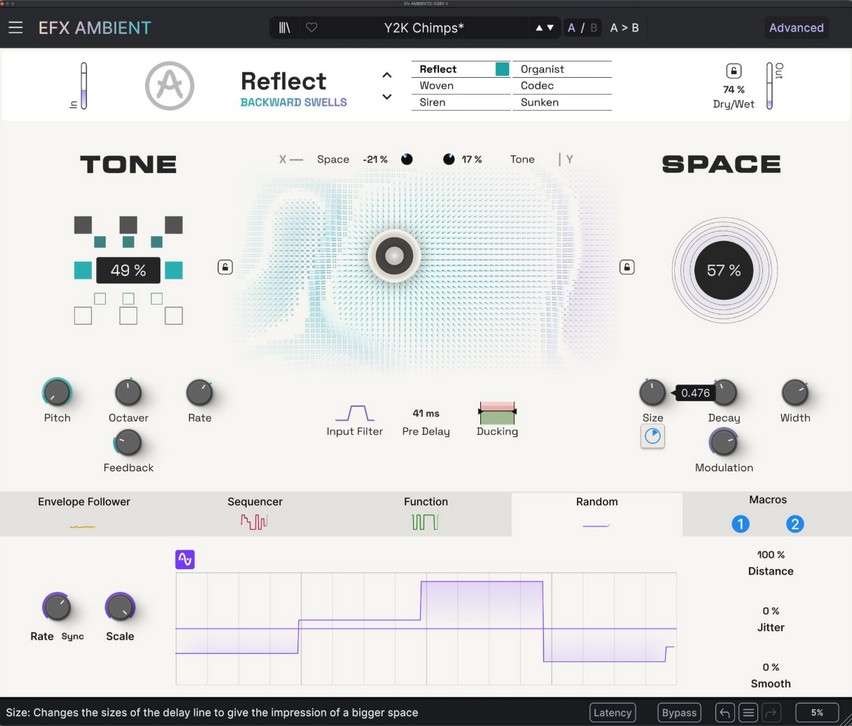Click the Advanced button
The image size is (852, 726).
pyautogui.click(x=796, y=28)
